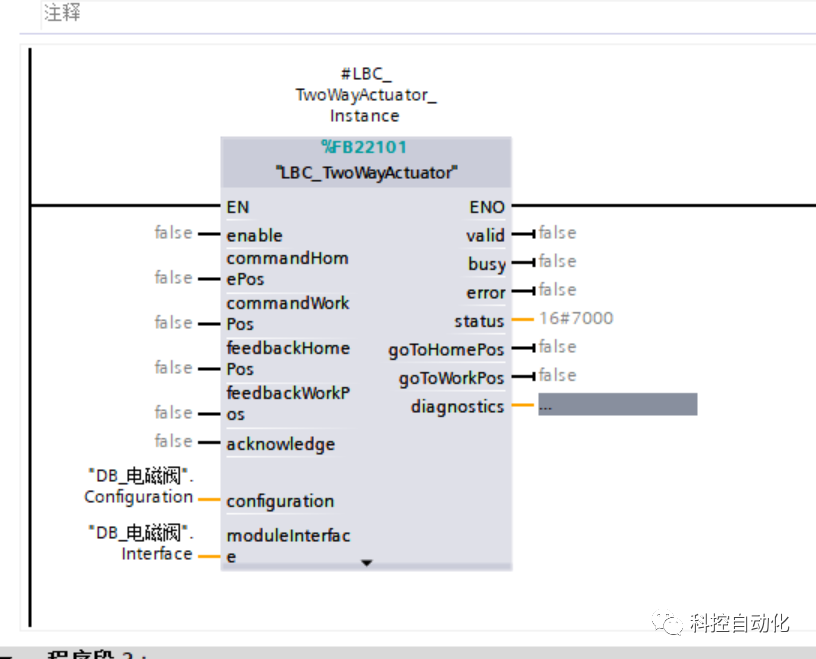
Task: Click the status output name
Action: pos(479,321)
